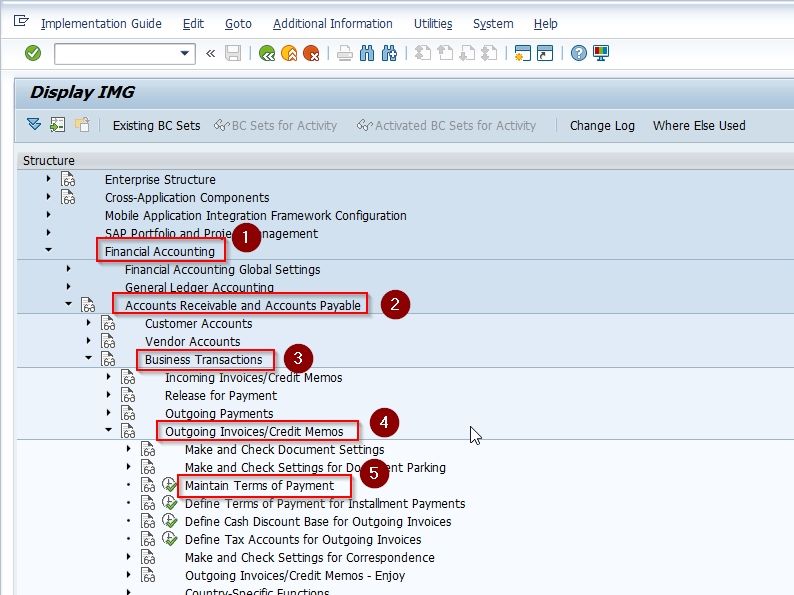Viewport: 794px width, 595px height.
Task: Select Define Terms of Payment for Installment Payments
Action: click(325, 504)
